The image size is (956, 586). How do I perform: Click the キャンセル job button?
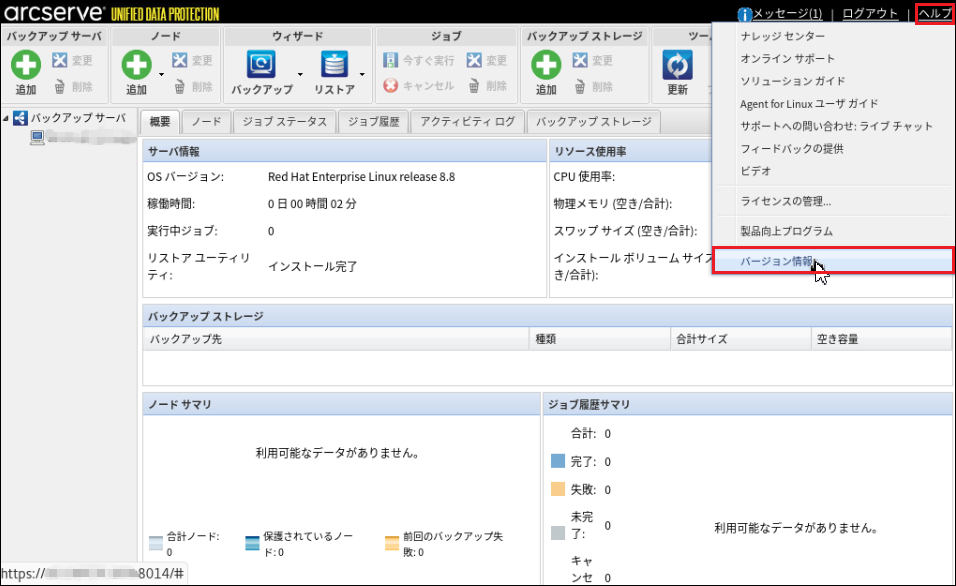point(419,87)
